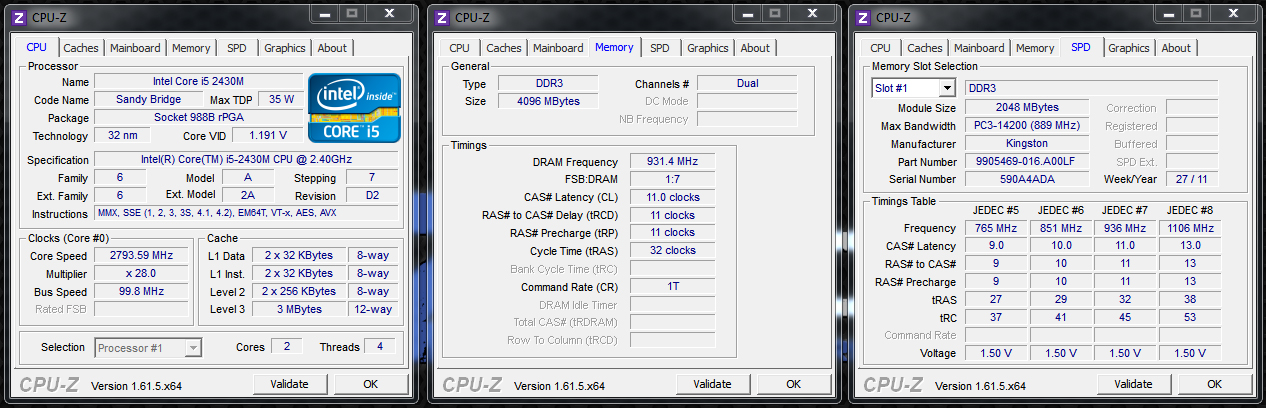The height and width of the screenshot is (408, 1266).
Task: Click the Specification field i5-2430M CPU @ 2.40GHz
Action: click(246, 160)
